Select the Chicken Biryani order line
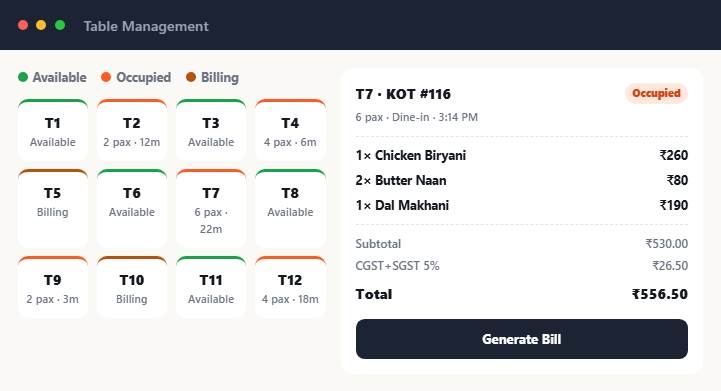The width and height of the screenshot is (721, 391). (x=522, y=155)
